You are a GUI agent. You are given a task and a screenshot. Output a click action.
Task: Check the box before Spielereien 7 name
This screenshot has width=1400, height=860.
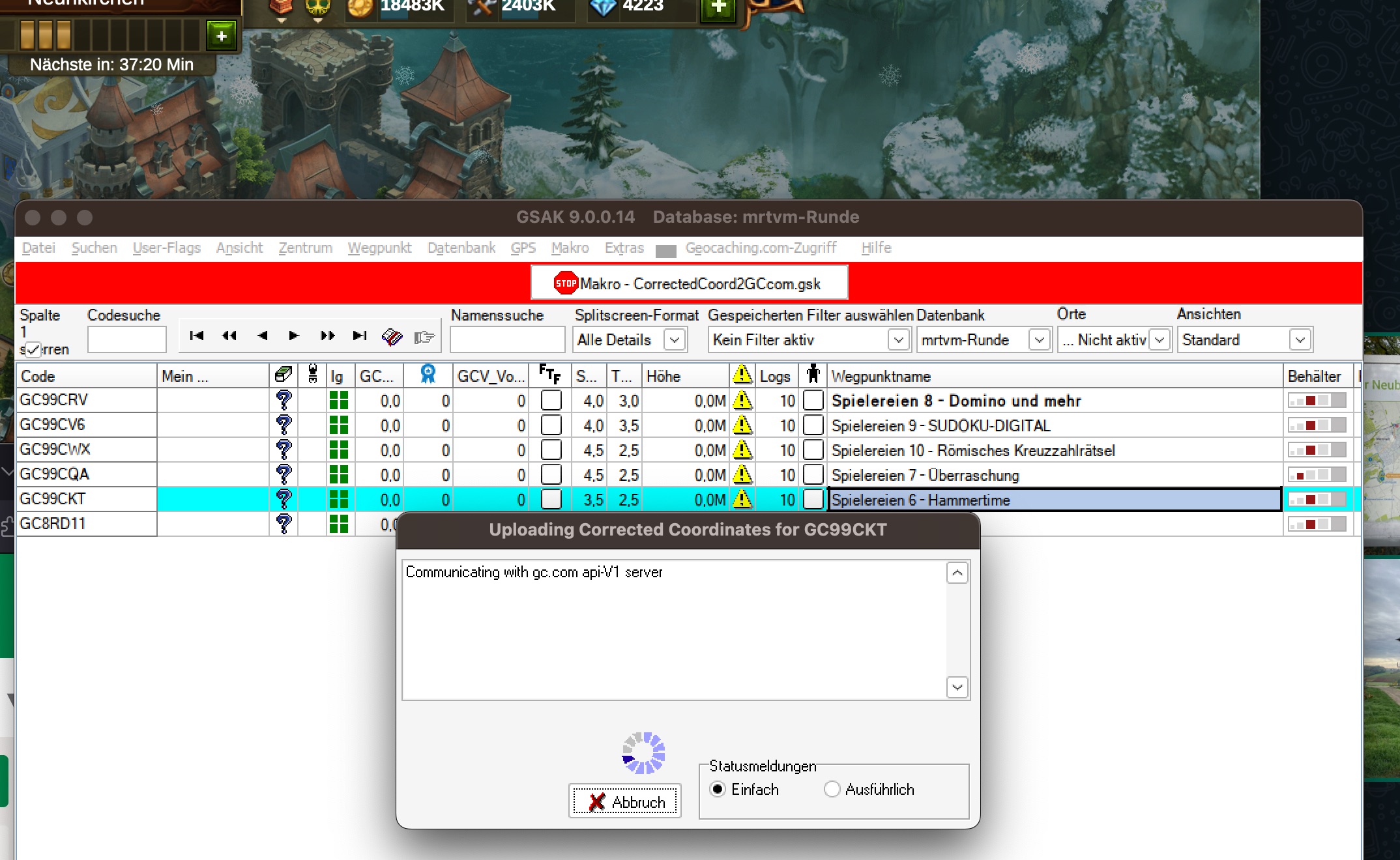pos(813,474)
